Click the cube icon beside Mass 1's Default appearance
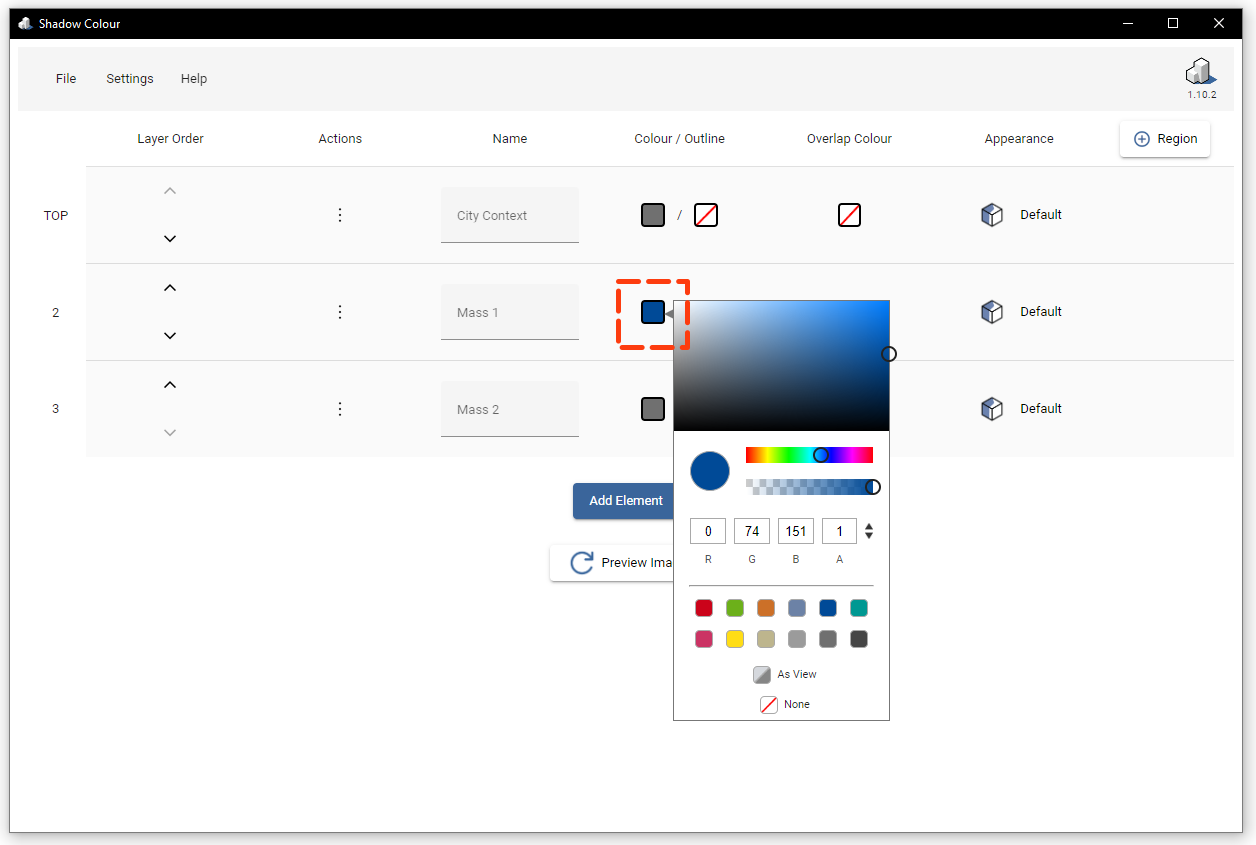The height and width of the screenshot is (845, 1256). pos(991,311)
